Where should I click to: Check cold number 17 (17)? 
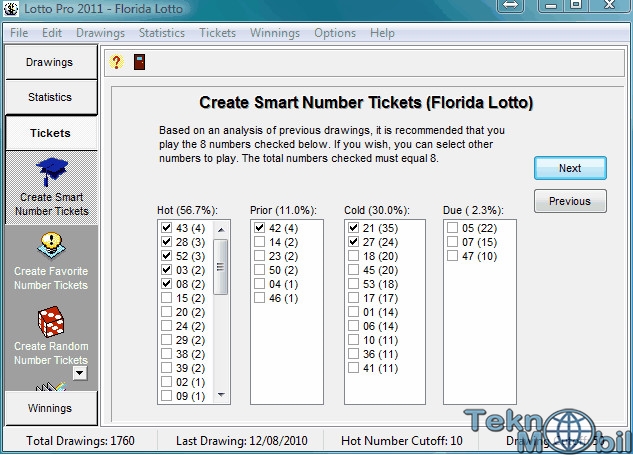tap(353, 298)
